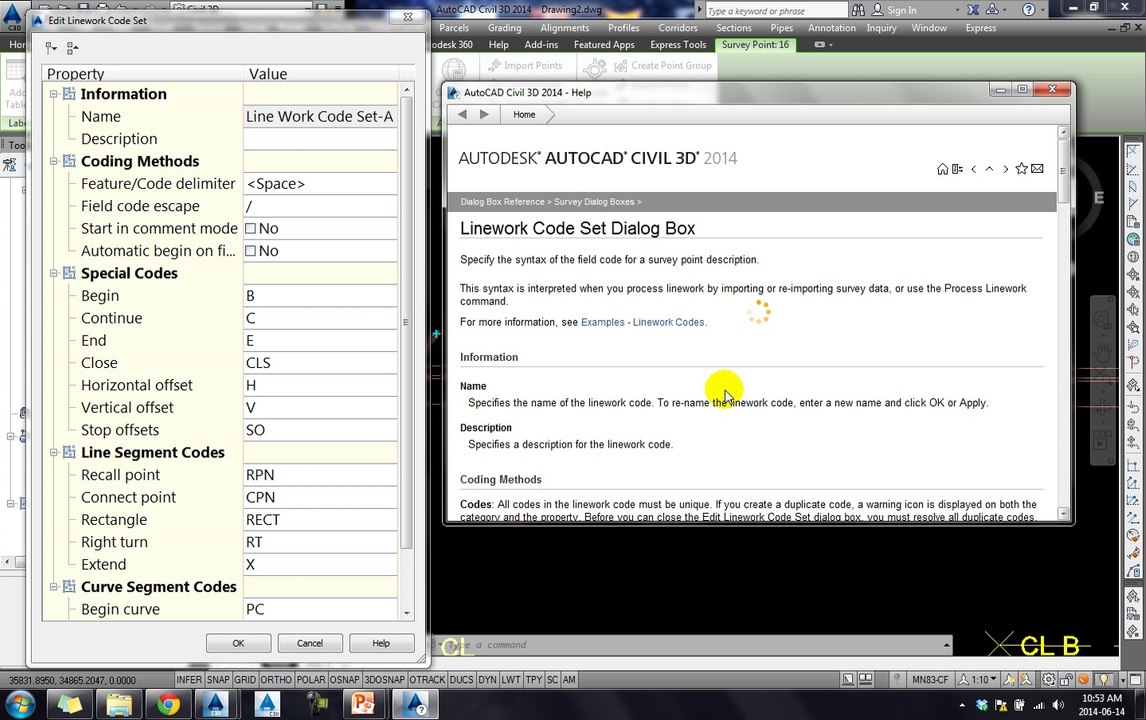Open the Featured Apps tab
Screen dimensions: 1146x720
point(604,45)
